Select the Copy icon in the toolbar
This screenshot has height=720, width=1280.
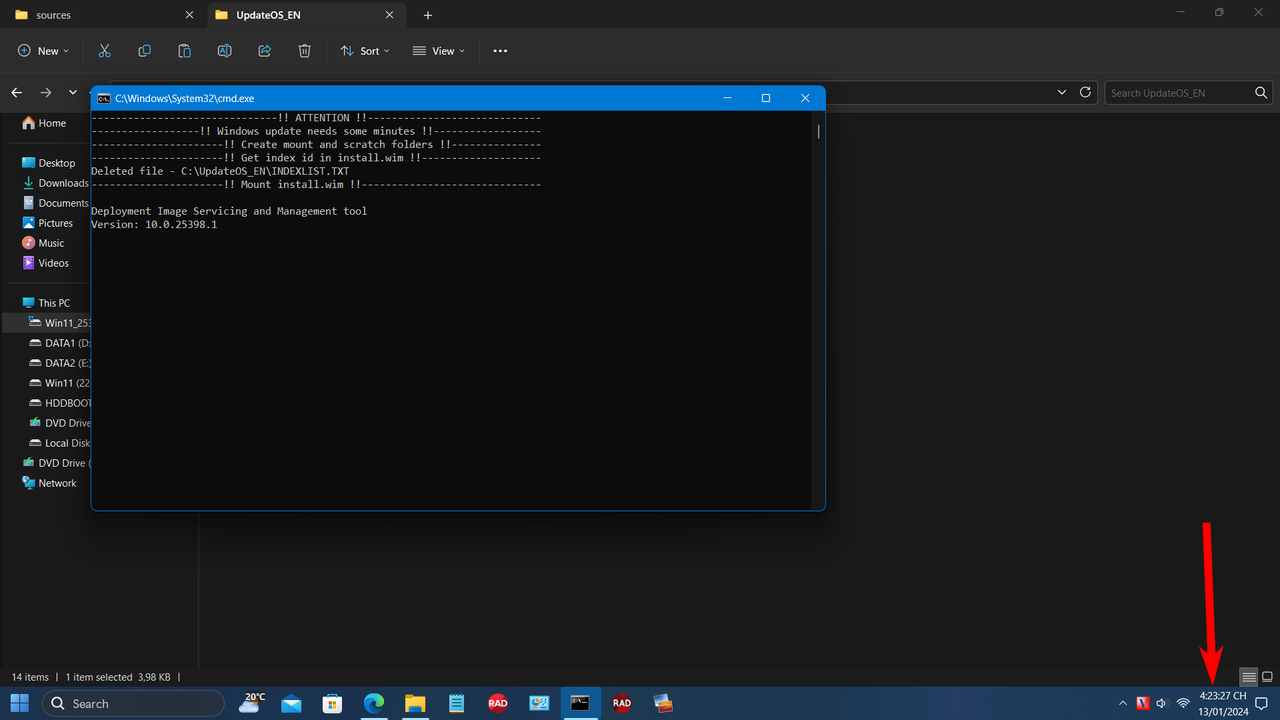[x=144, y=50]
